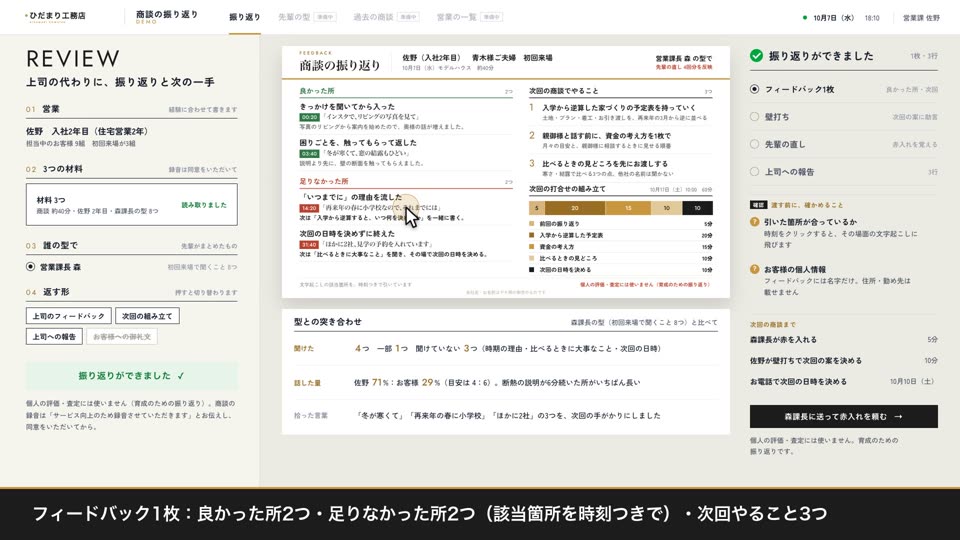
Task: Click item 1 入学から逆算した家づくりの予定表を持っていく
Action: pos(619,108)
